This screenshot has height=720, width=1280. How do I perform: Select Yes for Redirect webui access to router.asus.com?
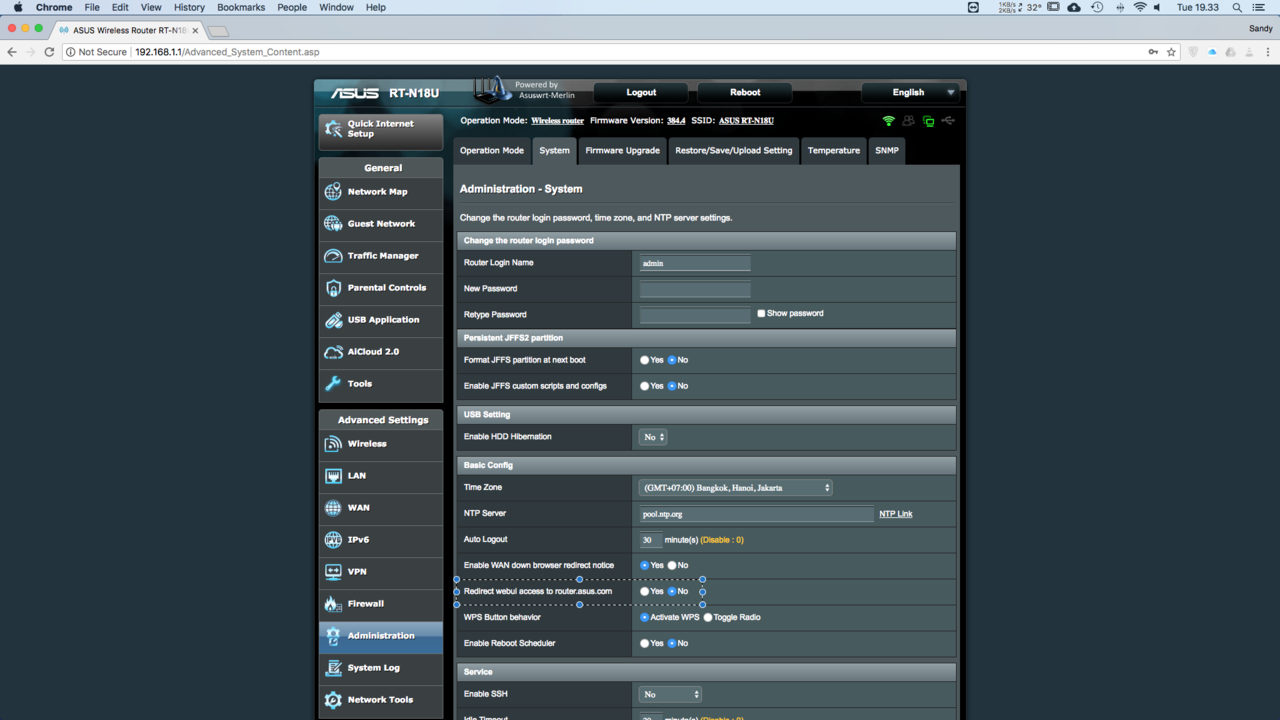645,592
